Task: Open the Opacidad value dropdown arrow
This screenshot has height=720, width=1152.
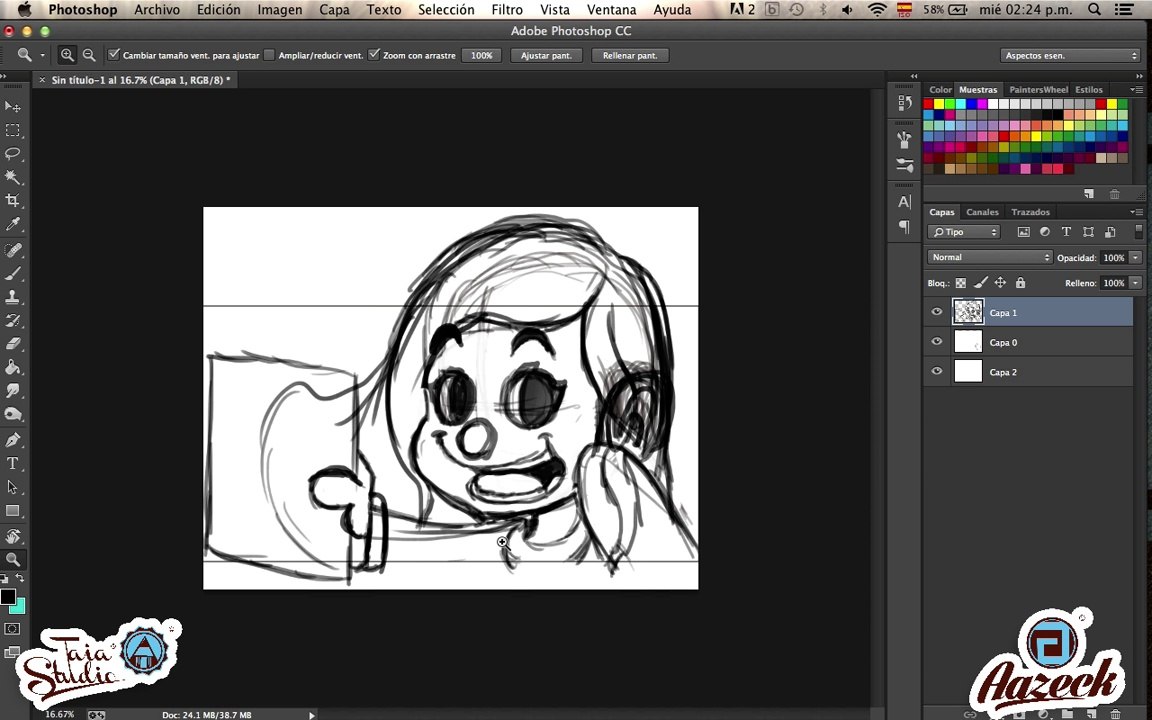Action: point(1136,258)
